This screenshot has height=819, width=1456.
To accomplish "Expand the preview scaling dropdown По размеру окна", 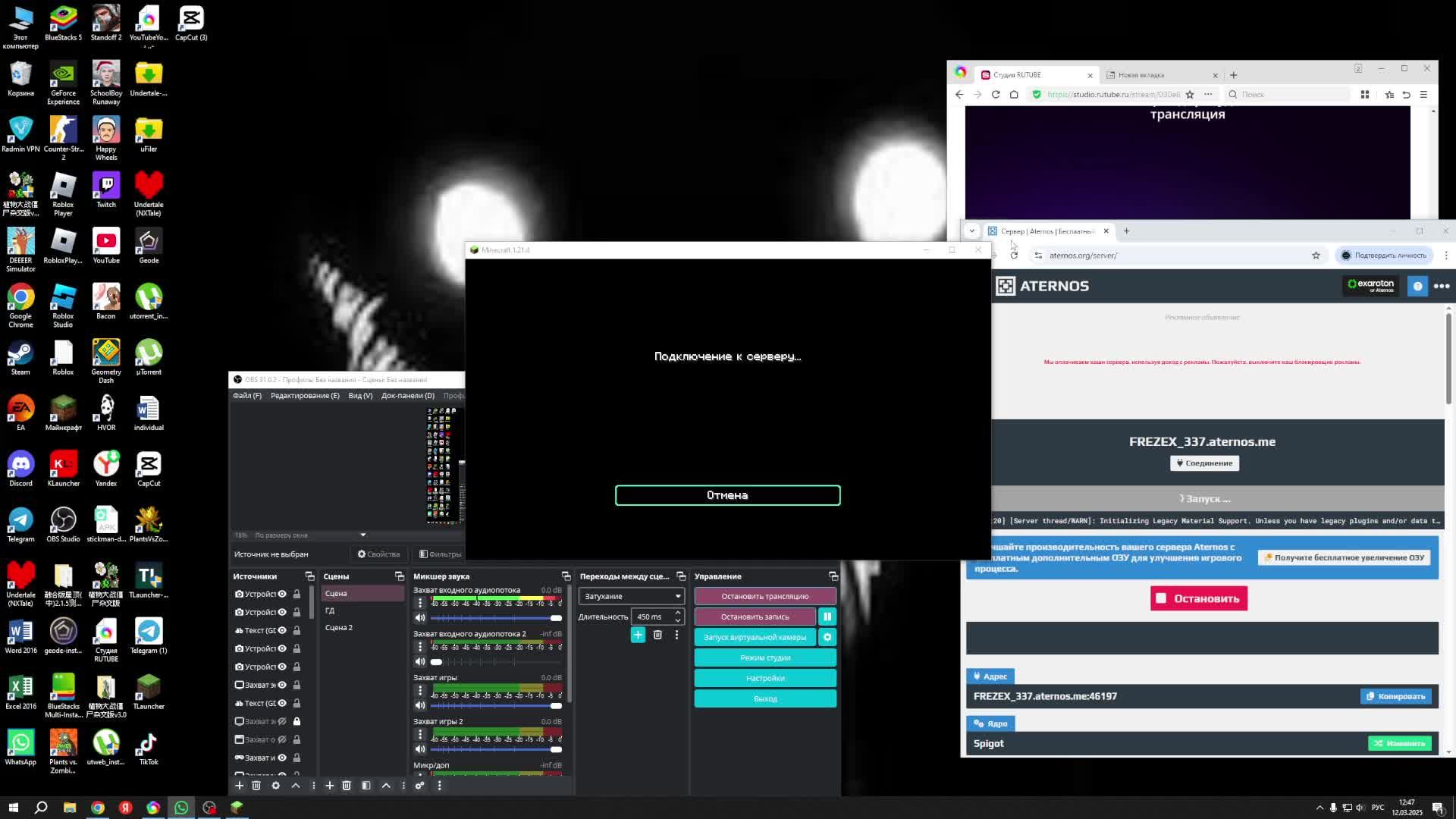I will [362, 535].
